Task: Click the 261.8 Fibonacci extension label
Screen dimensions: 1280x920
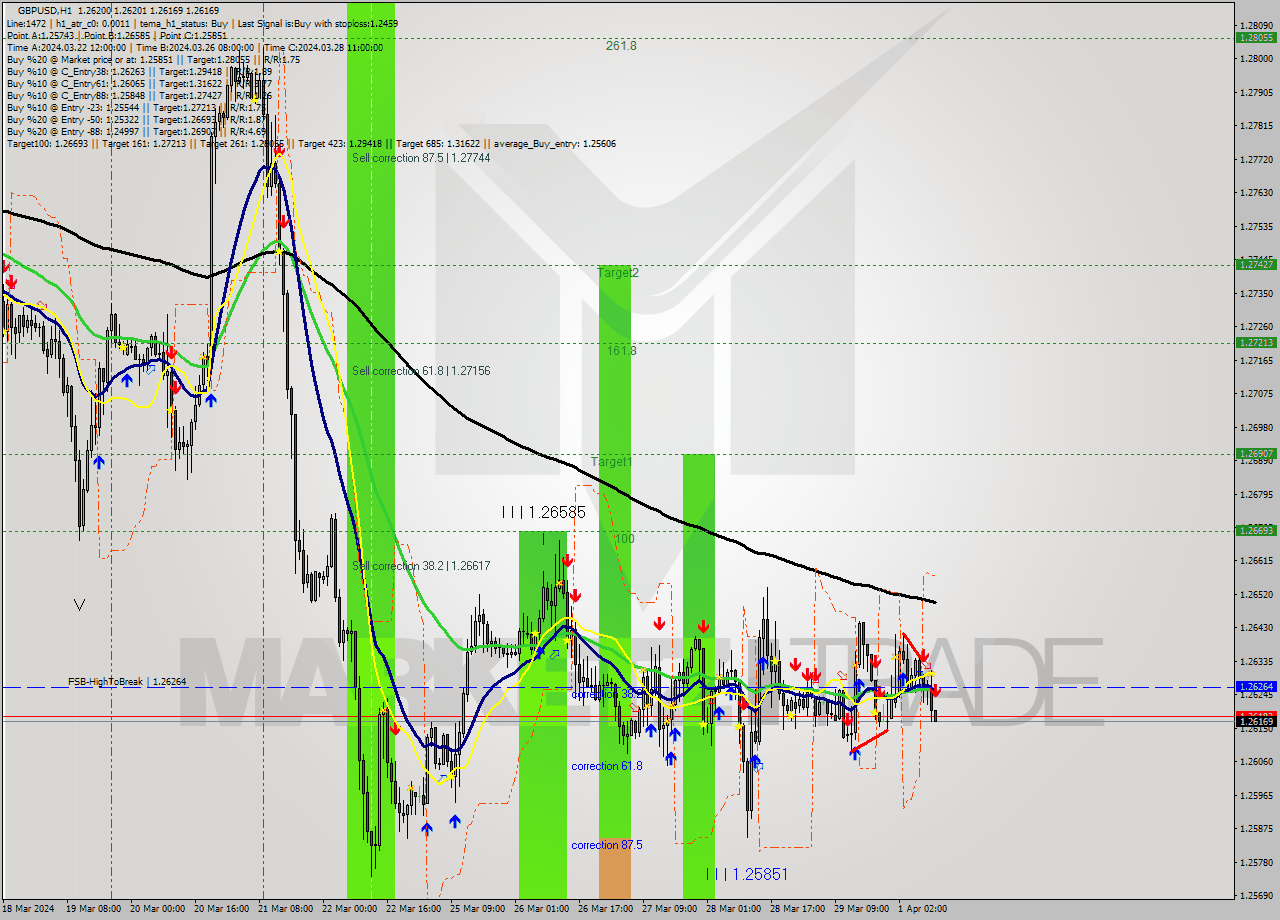Action: pos(620,45)
